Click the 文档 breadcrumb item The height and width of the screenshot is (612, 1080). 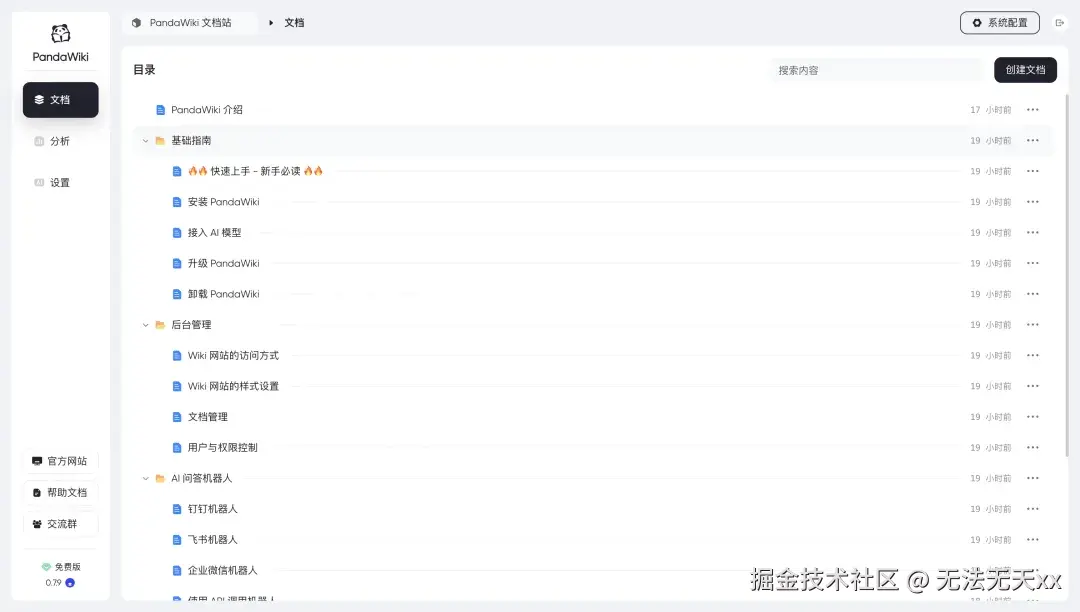[294, 23]
